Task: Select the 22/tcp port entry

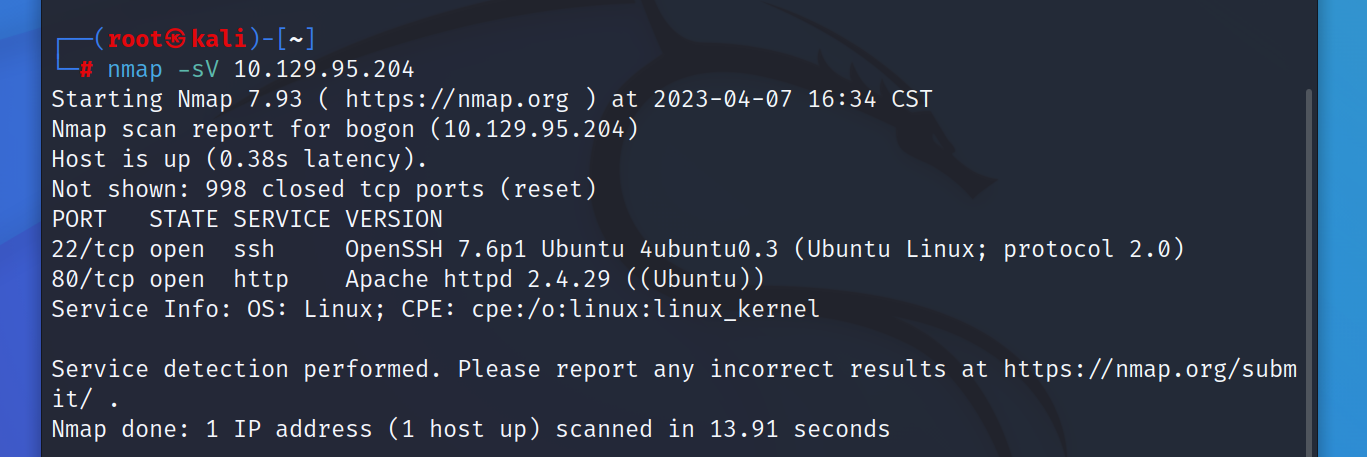Action: pyautogui.click(x=93, y=249)
